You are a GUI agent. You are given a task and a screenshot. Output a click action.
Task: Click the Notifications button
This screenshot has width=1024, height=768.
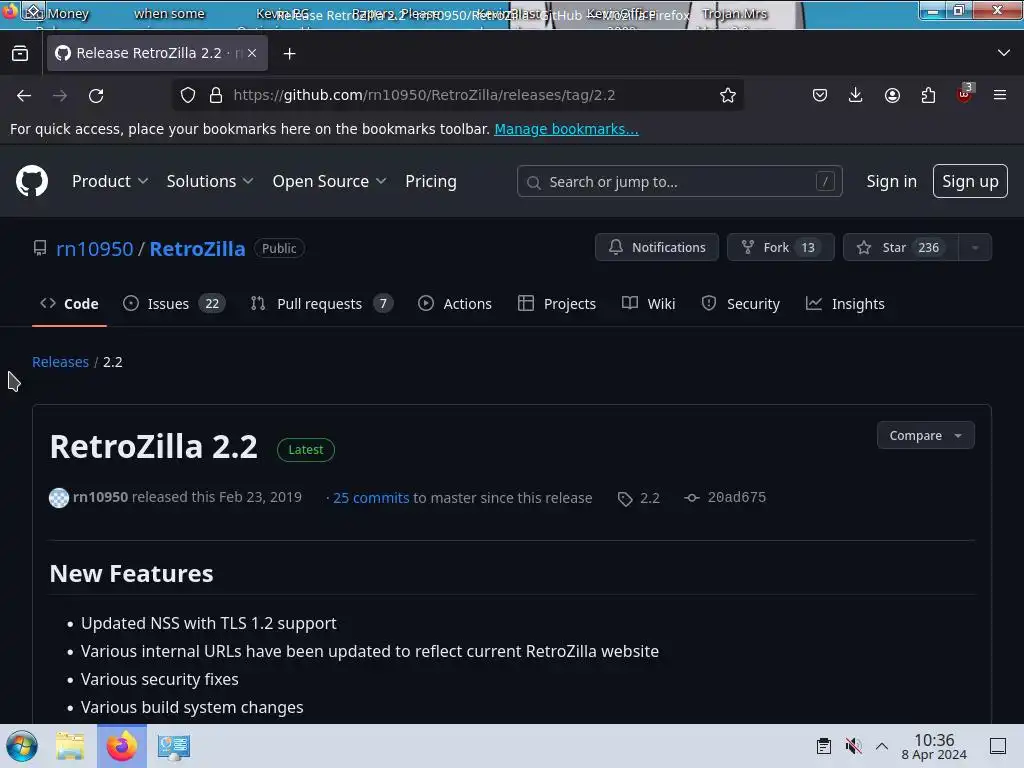656,248
